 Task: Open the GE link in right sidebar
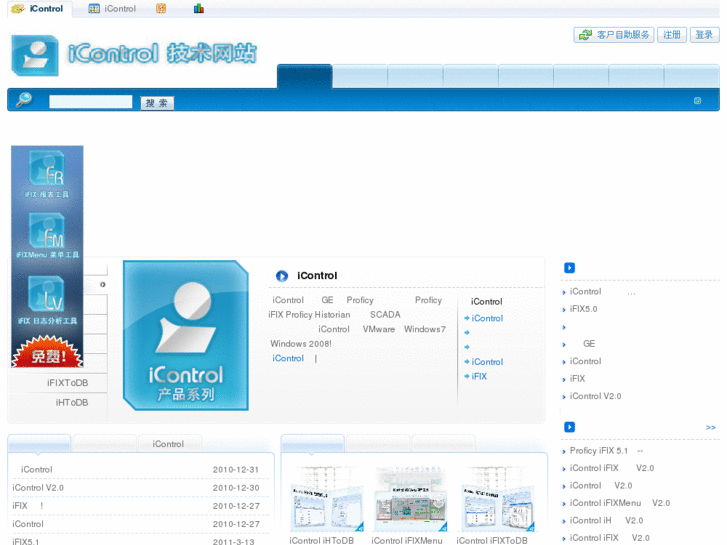coord(589,344)
